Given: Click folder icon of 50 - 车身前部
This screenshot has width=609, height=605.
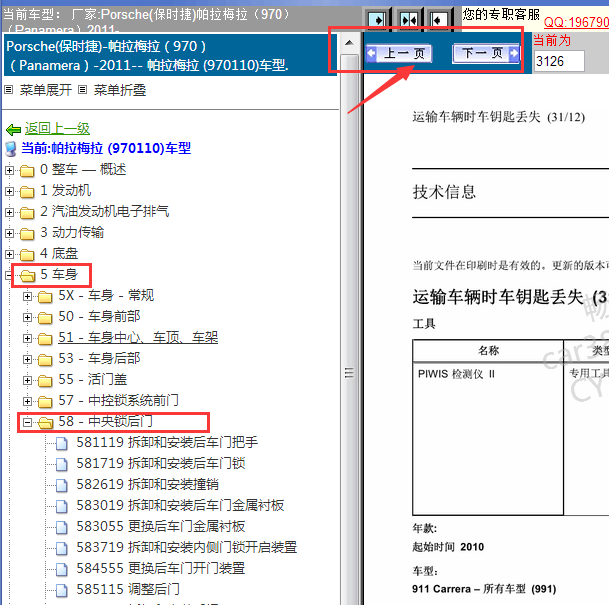Looking at the screenshot, I should click(x=45, y=318).
